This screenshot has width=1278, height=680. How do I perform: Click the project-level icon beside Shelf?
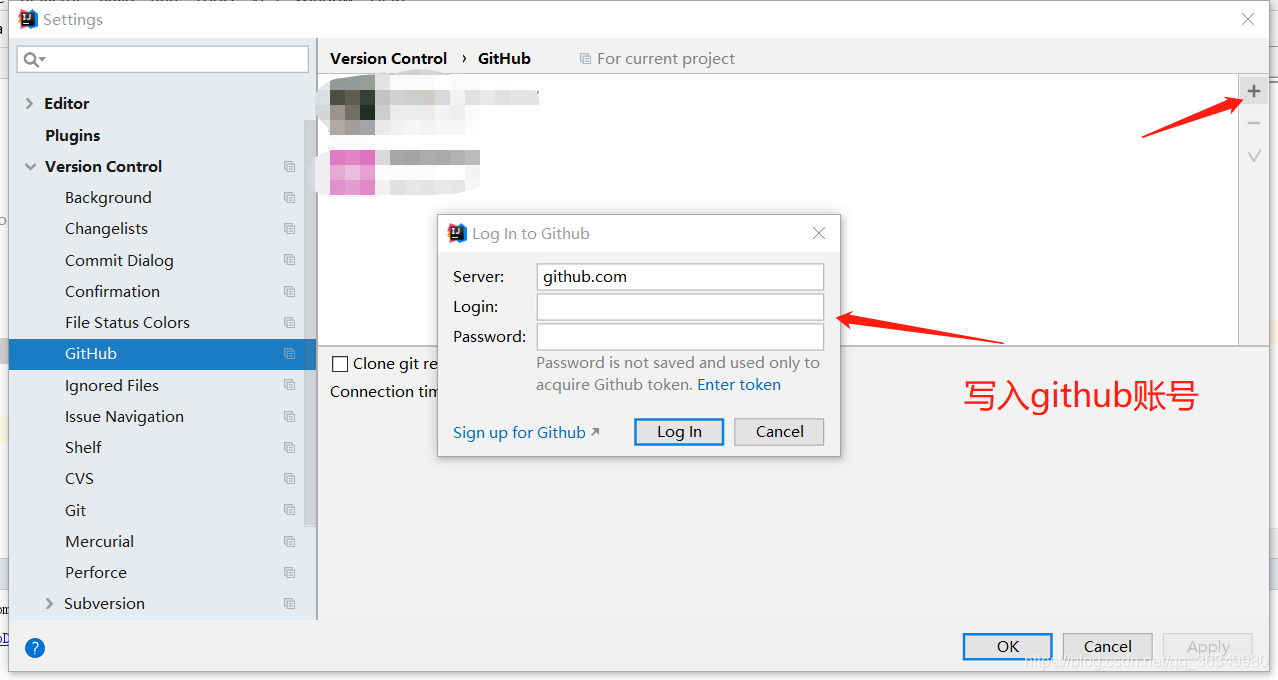(289, 448)
